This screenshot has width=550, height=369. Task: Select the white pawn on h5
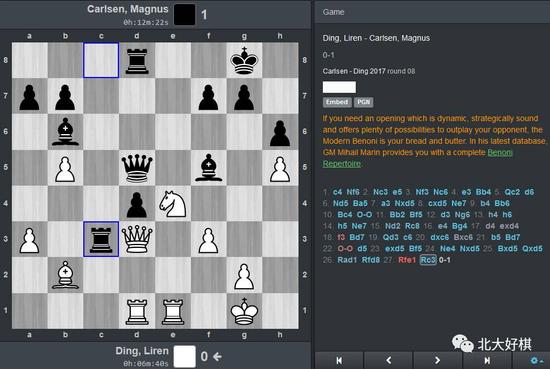[x=280, y=167]
